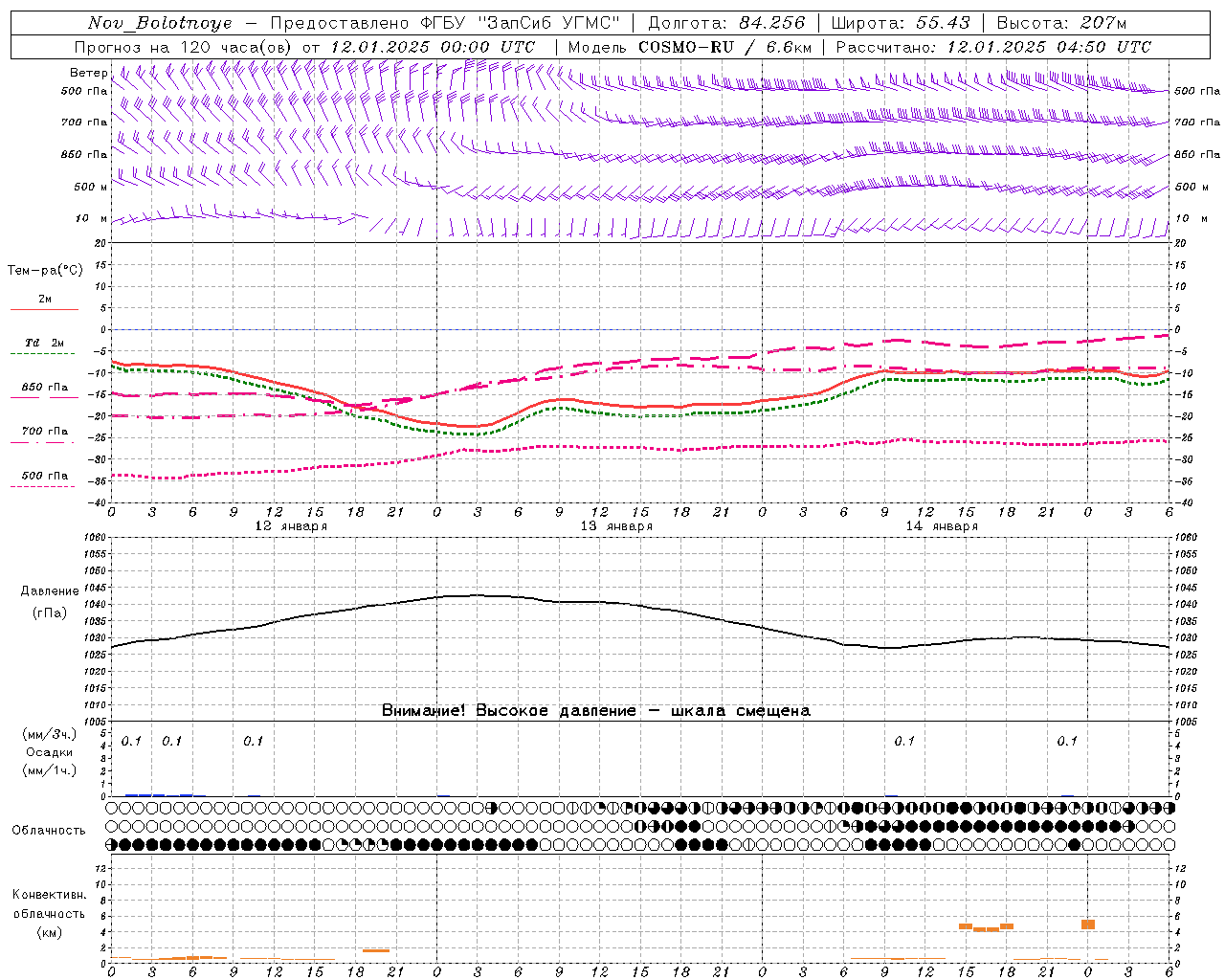Screen dimensions: 1225x980
Task: Click the '(мм/3ч.)' precipitation unit label
Action: (50, 734)
